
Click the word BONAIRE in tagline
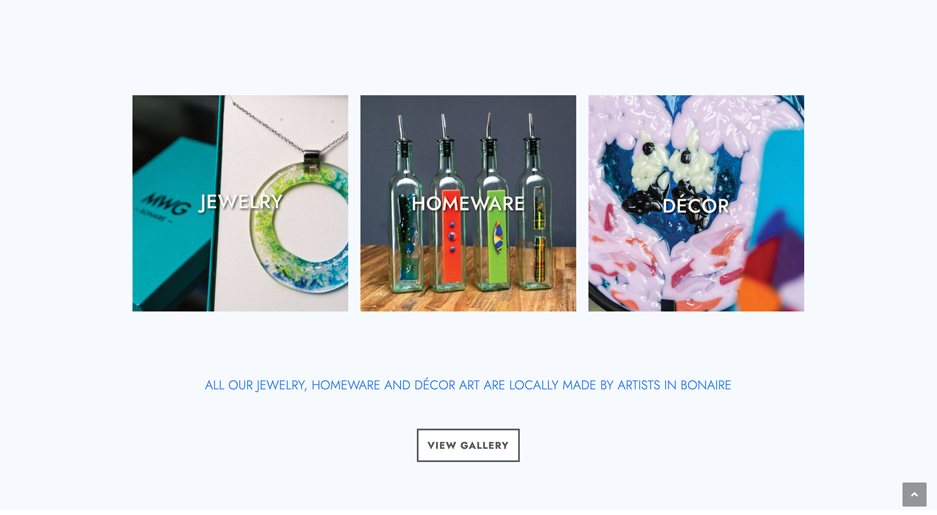coord(705,385)
